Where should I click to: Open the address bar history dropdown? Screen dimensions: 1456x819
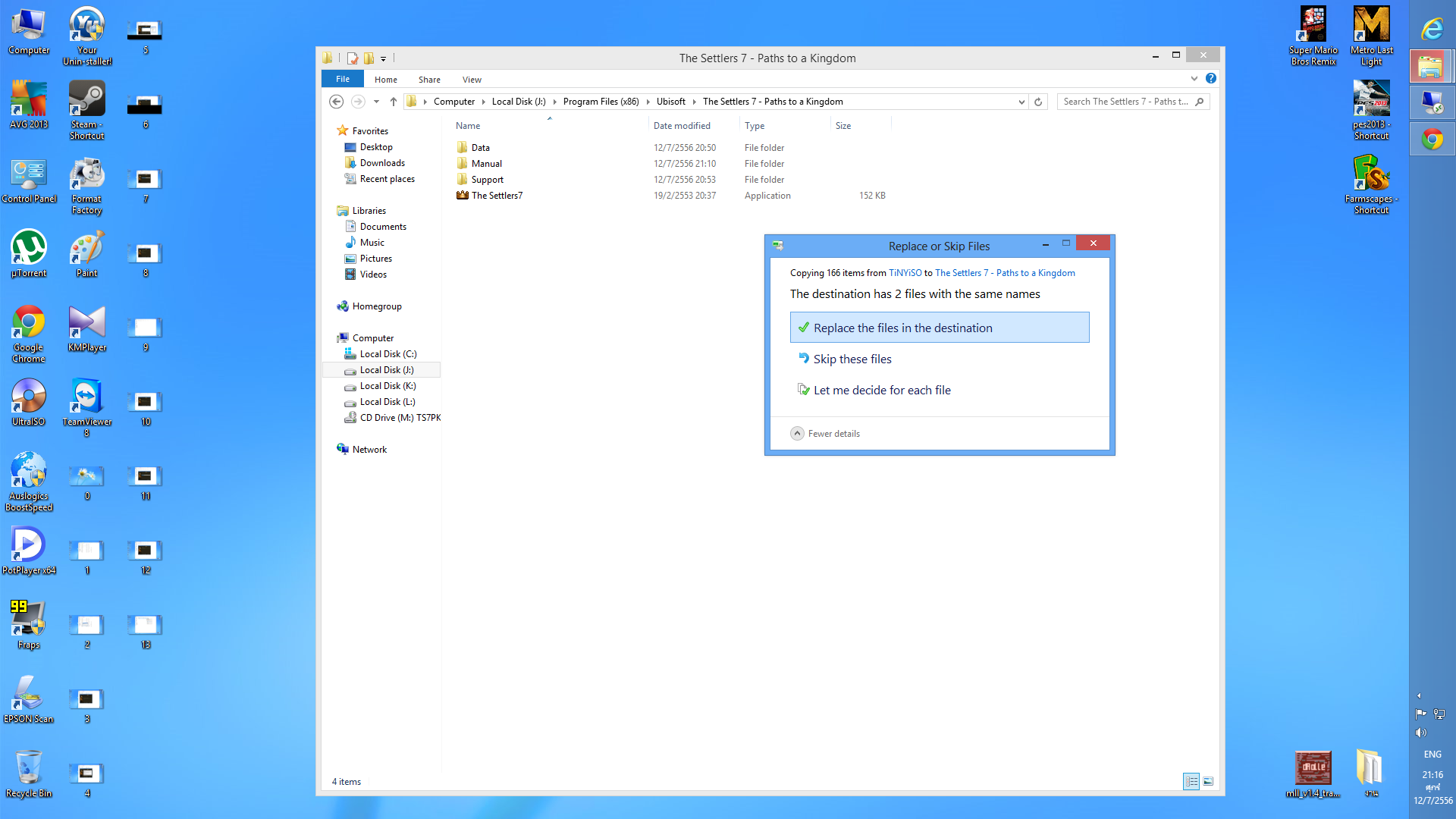click(1021, 102)
